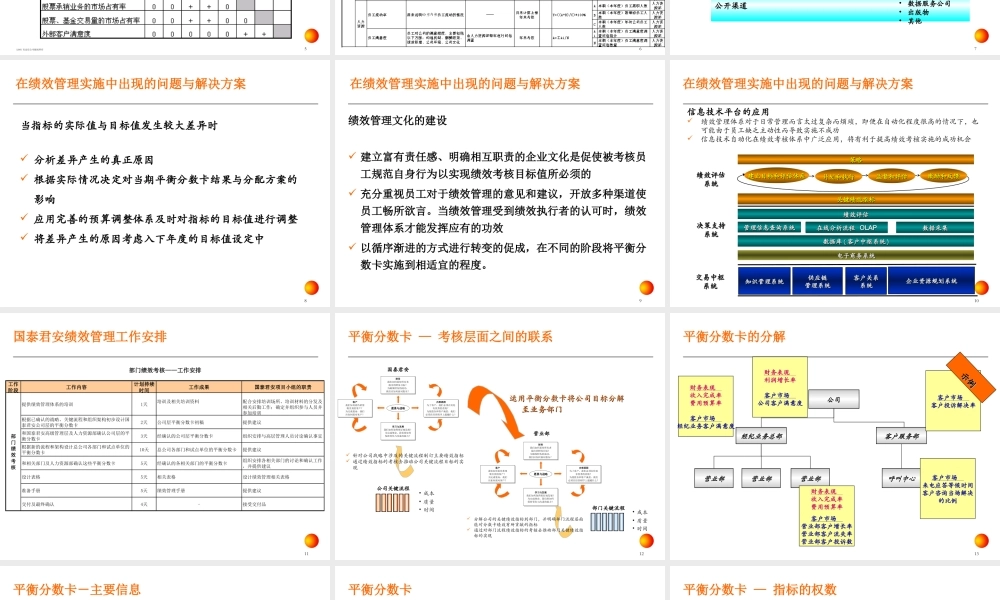Click the 客户服务部 org chart box

[901, 436]
